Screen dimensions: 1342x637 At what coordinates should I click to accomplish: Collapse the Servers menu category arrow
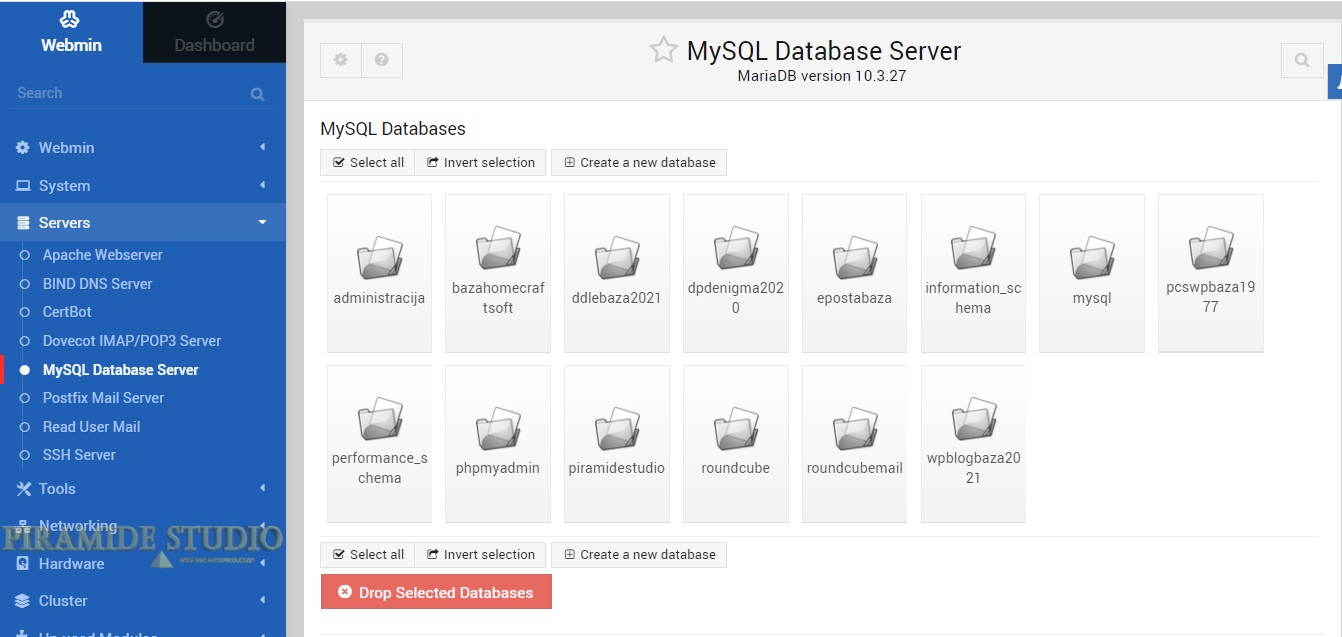point(262,222)
